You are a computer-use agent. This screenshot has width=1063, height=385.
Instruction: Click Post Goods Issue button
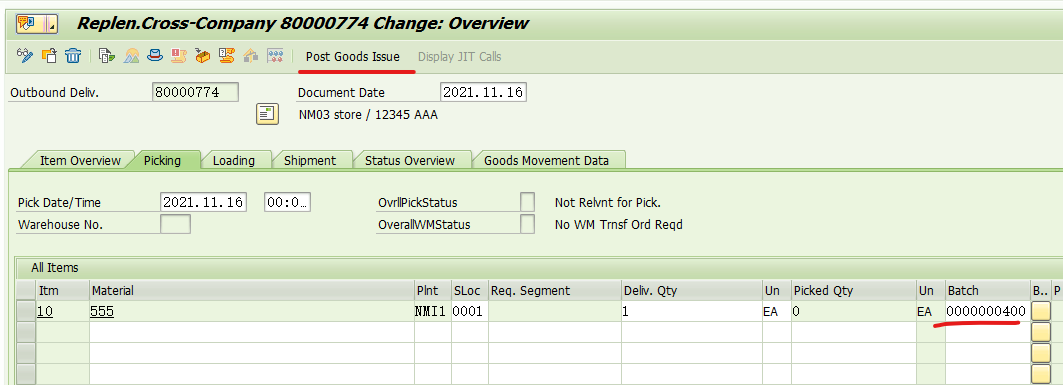click(353, 56)
